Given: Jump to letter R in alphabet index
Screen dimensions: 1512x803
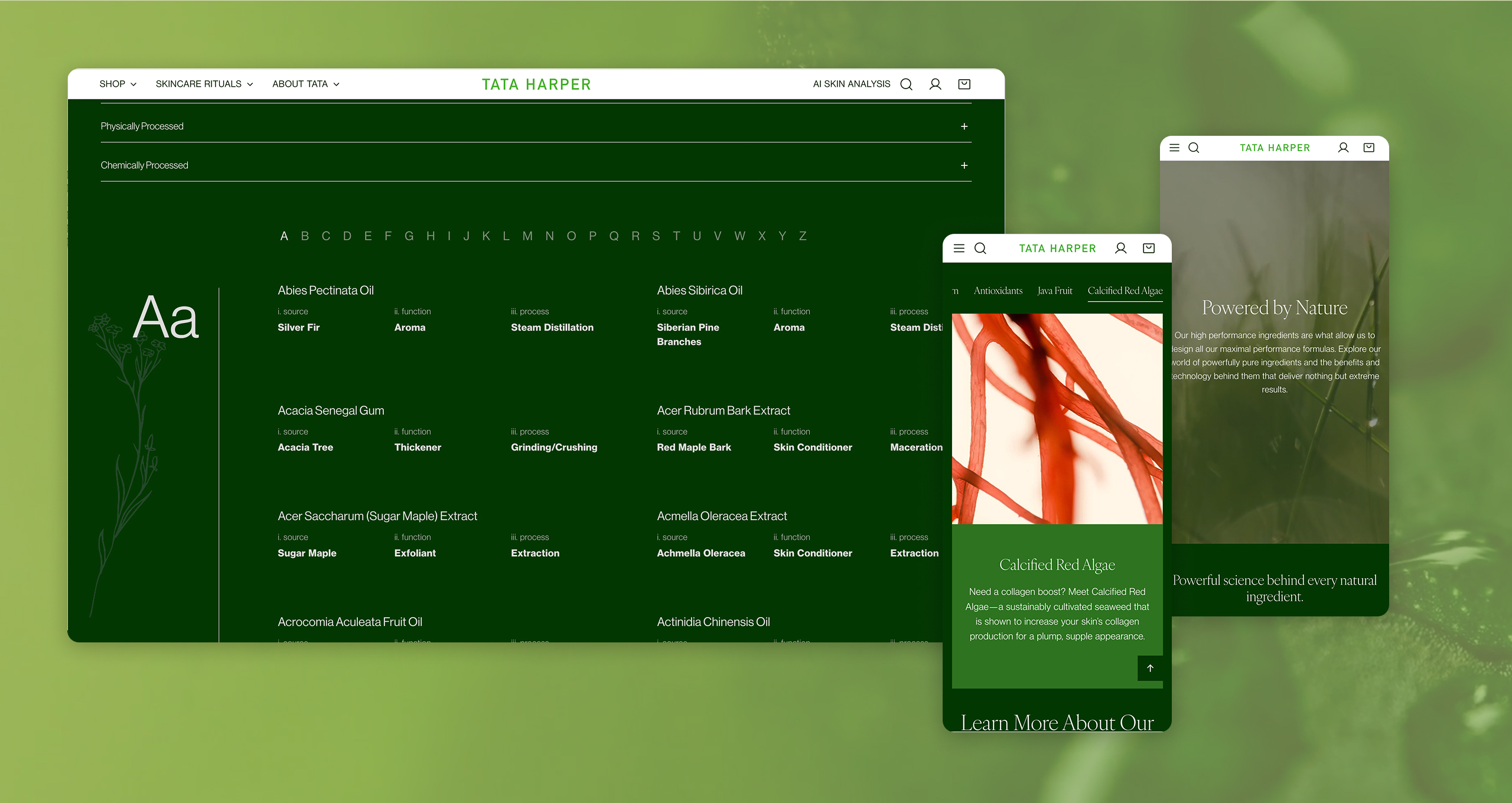Looking at the screenshot, I should tap(636, 236).
